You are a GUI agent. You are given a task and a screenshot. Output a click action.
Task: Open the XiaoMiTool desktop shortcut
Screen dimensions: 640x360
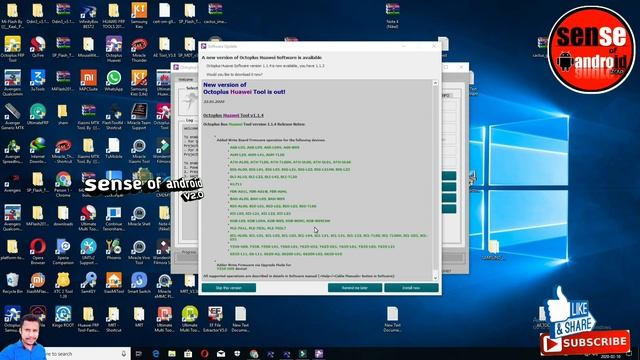coord(114,283)
